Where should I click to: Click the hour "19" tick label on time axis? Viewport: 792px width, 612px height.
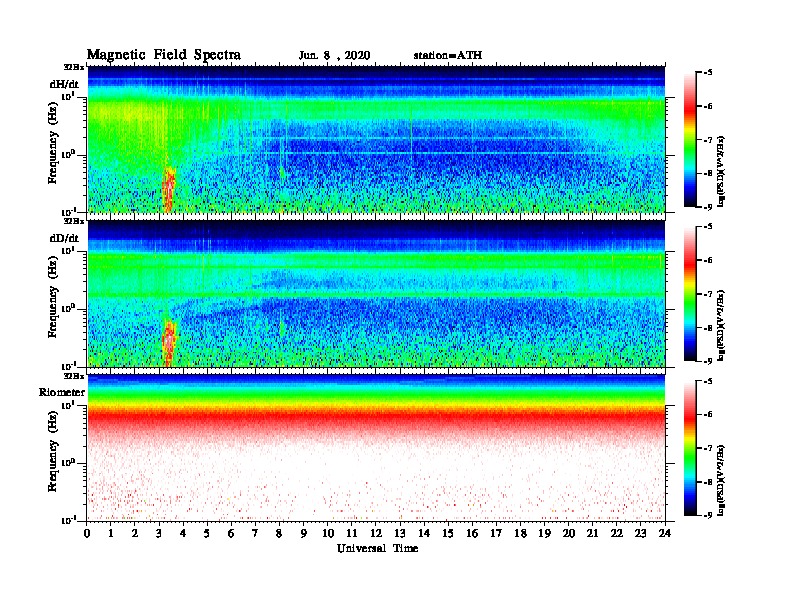pyautogui.click(x=544, y=533)
